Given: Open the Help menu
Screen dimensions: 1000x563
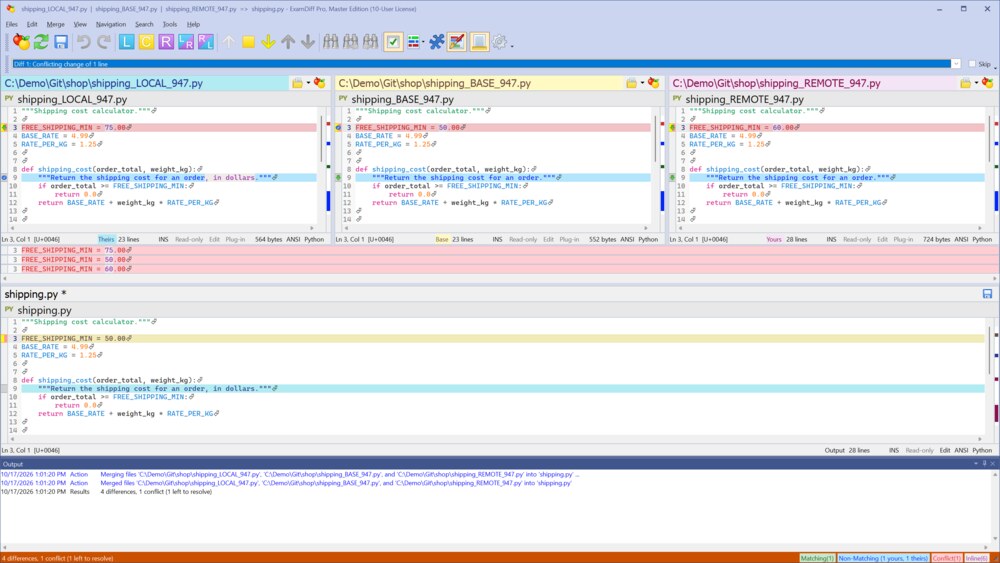Looking at the screenshot, I should point(193,24).
